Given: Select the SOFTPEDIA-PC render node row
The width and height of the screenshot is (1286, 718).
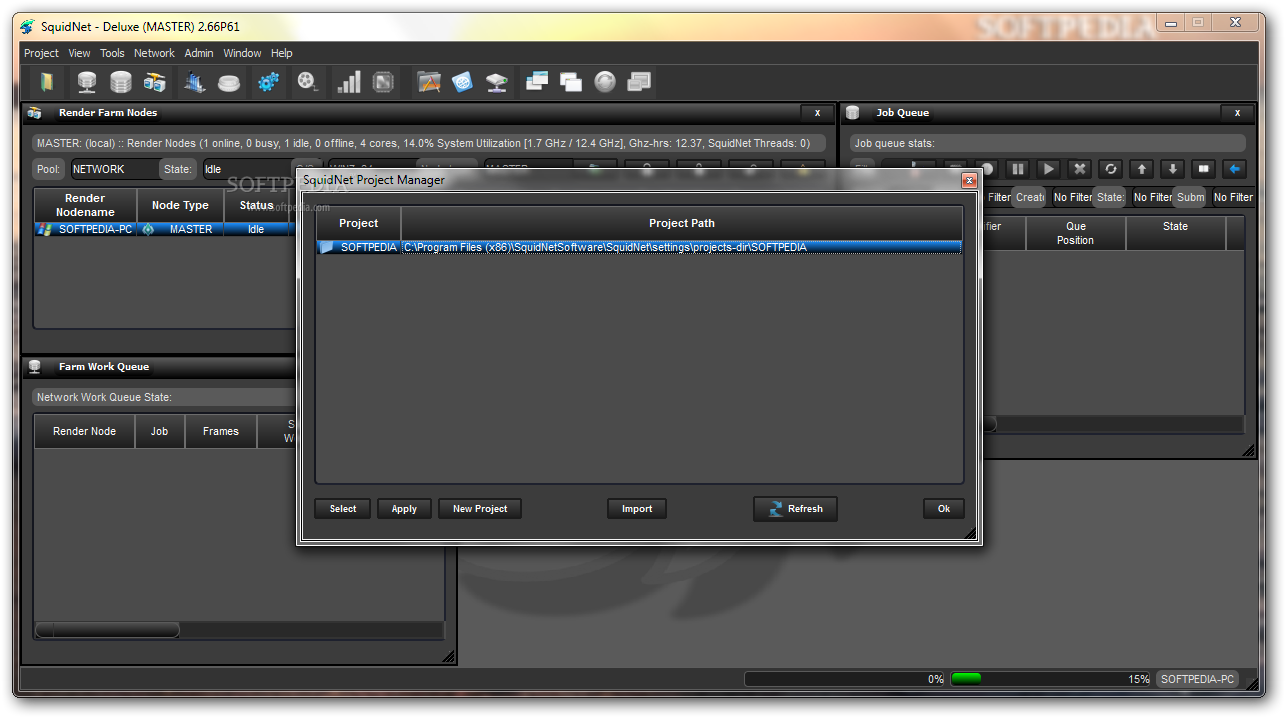Looking at the screenshot, I should click(165, 229).
